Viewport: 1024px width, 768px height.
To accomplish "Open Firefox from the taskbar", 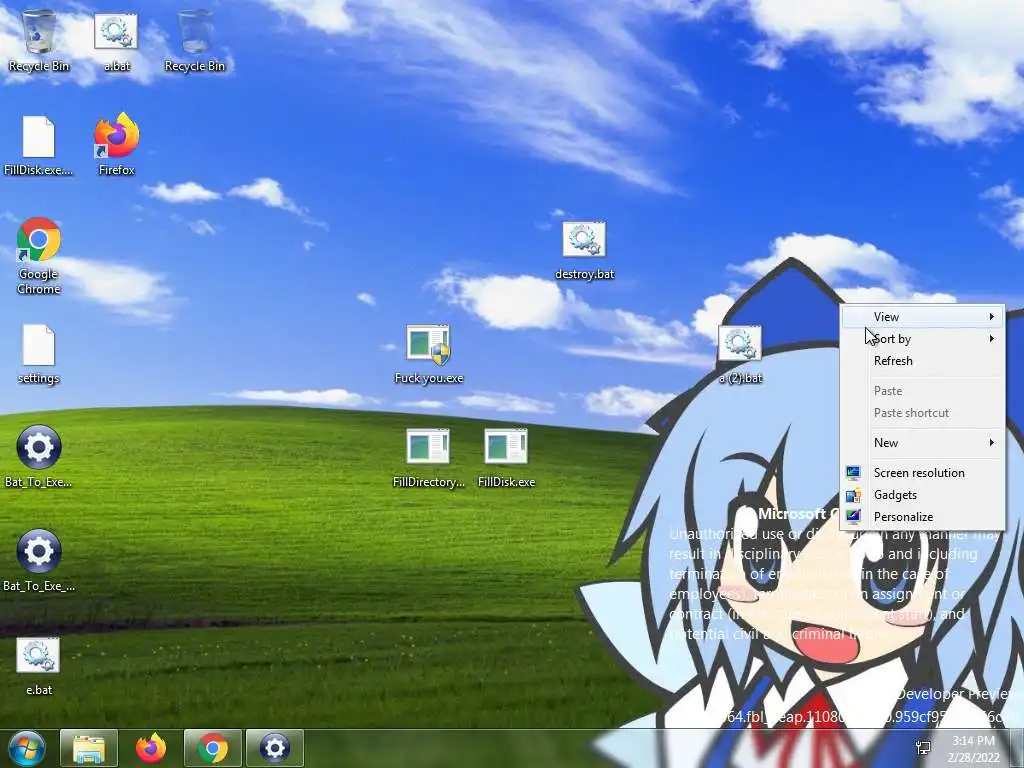I will (151, 748).
